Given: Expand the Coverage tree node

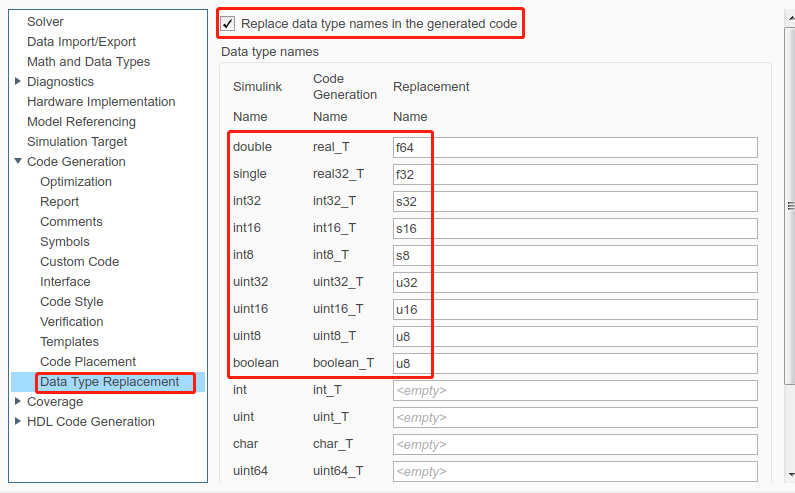Looking at the screenshot, I should 18,401.
